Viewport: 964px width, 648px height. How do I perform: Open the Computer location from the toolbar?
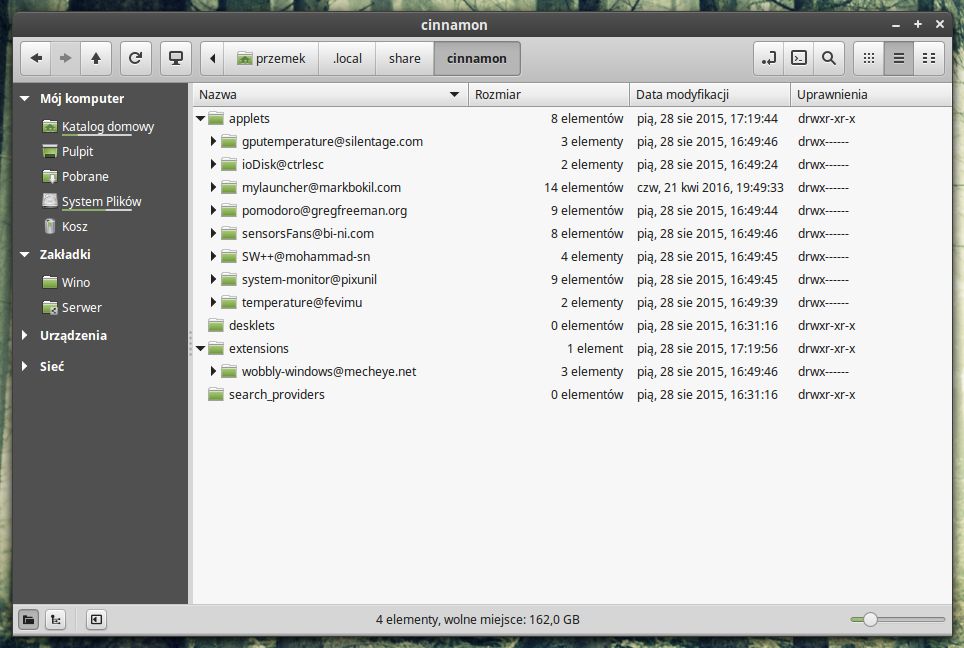click(176, 58)
